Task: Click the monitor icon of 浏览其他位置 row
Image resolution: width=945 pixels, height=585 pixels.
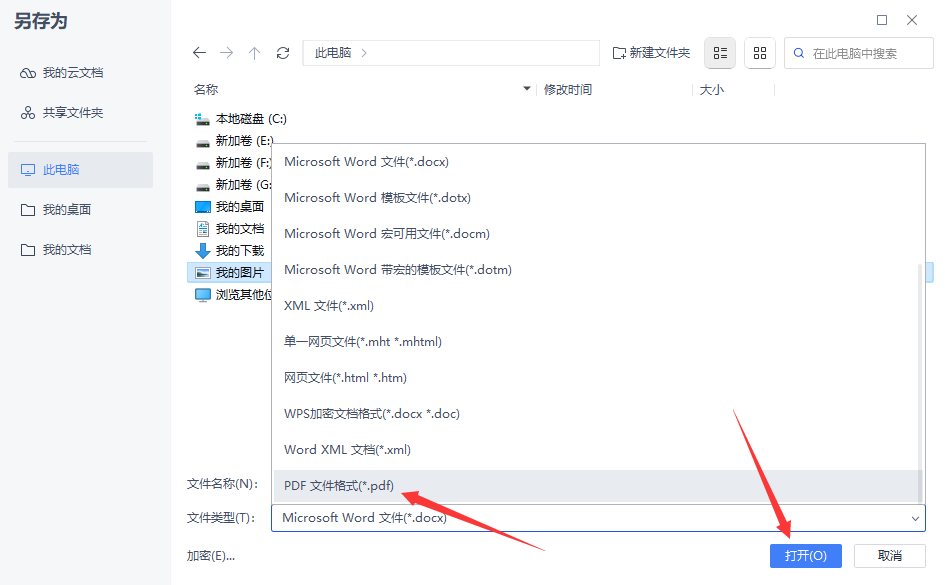Action: coord(202,295)
